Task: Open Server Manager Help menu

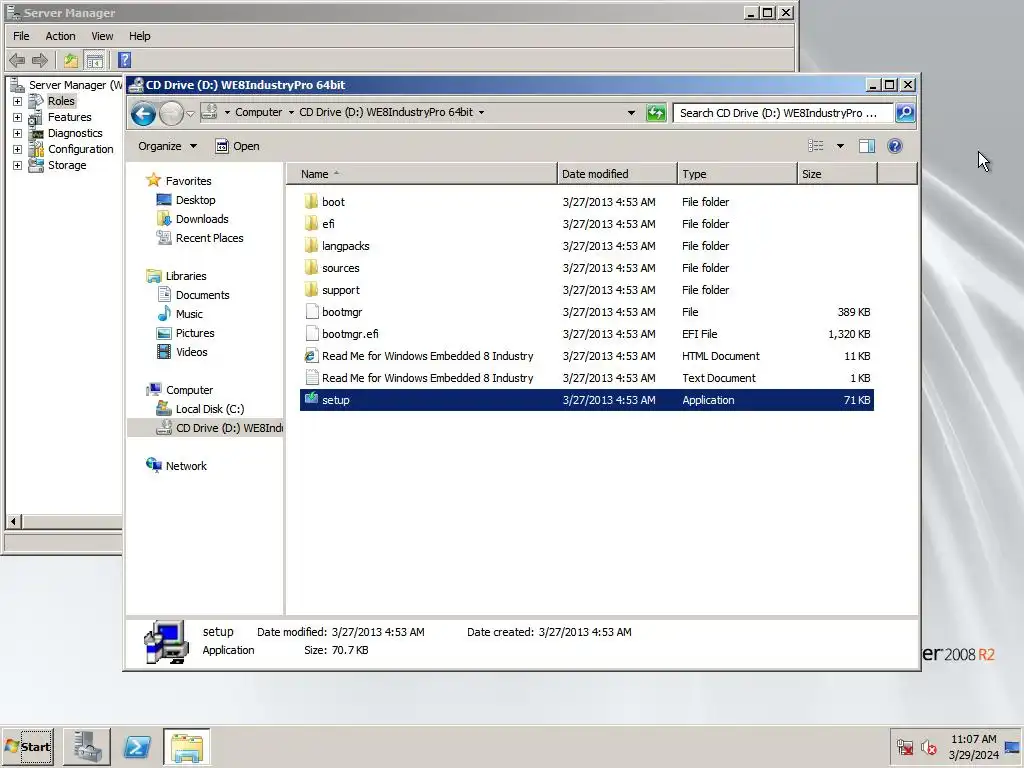Action: (x=139, y=36)
